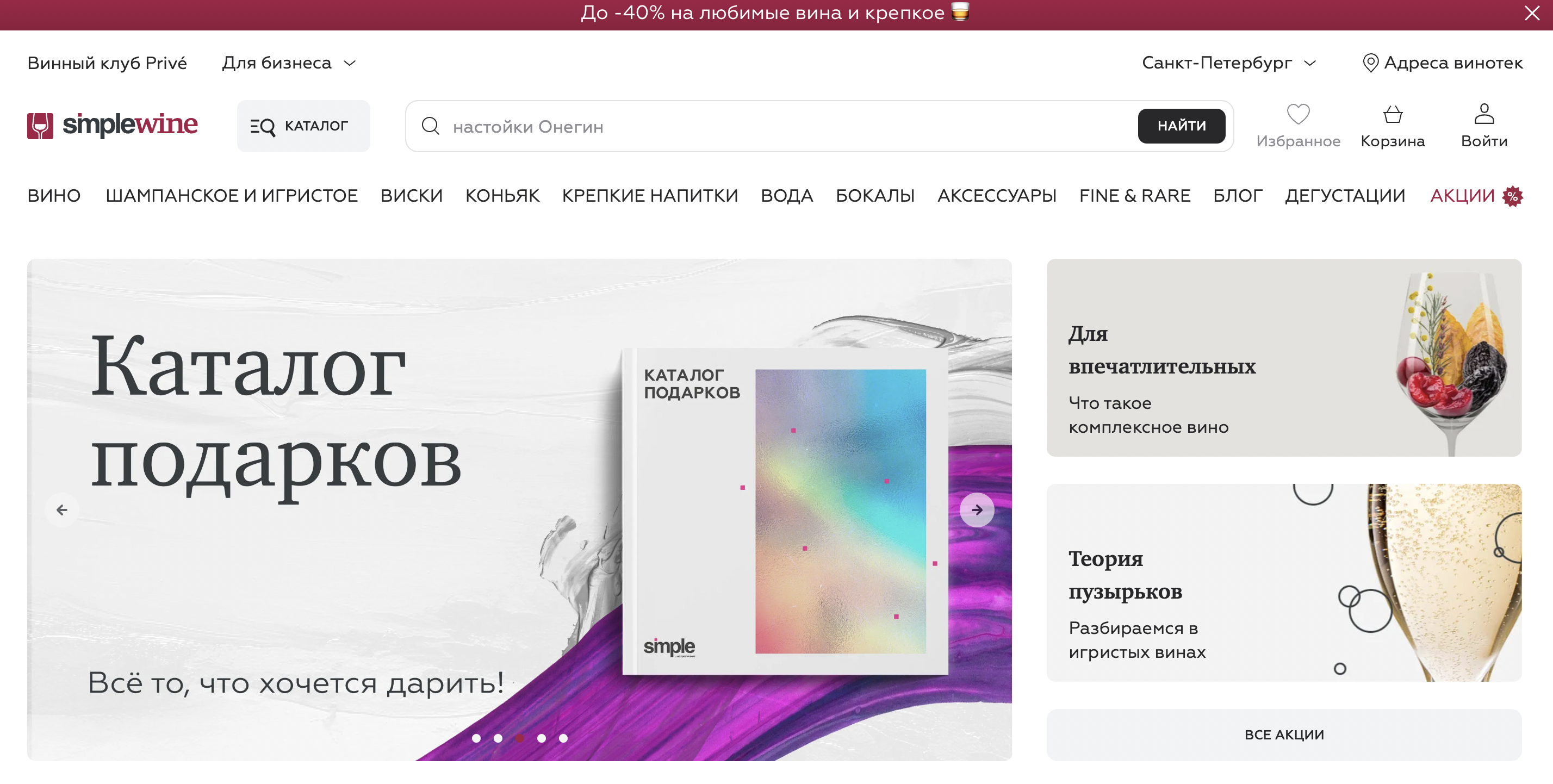The height and width of the screenshot is (784, 1553).
Task: Open Адреса винотек location link
Action: tap(1442, 63)
